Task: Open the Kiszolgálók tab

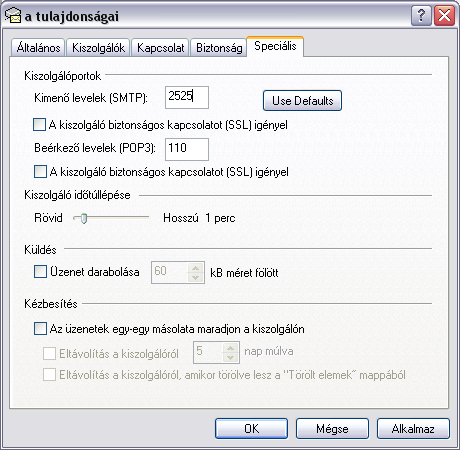Action: (x=98, y=48)
